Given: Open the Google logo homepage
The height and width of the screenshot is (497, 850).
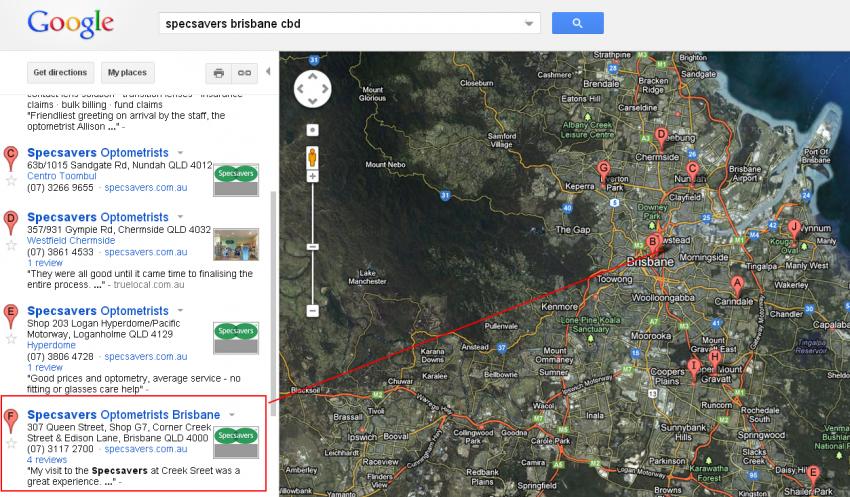Looking at the screenshot, I should click(70, 24).
